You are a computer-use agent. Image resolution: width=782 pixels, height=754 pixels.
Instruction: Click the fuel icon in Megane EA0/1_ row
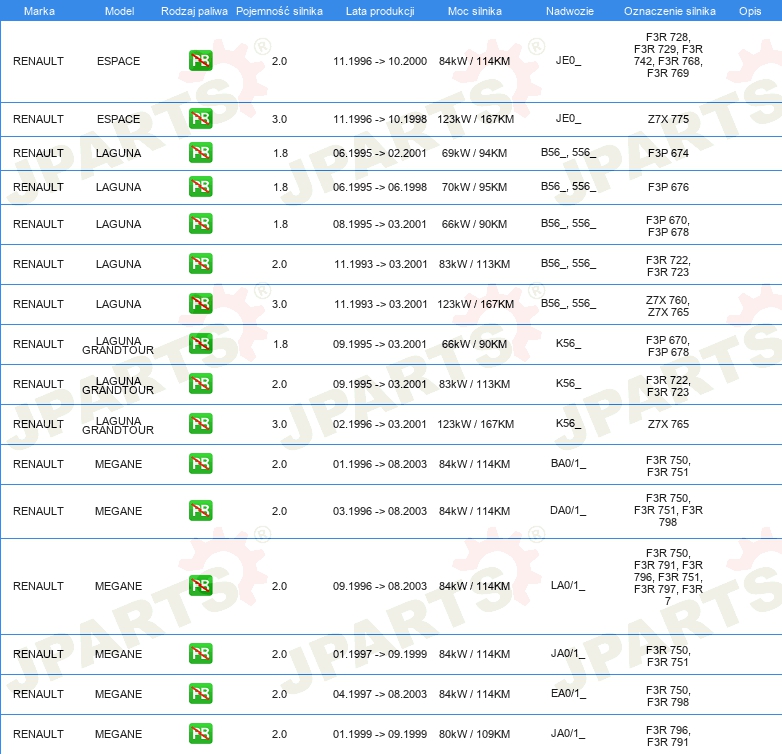(x=200, y=694)
